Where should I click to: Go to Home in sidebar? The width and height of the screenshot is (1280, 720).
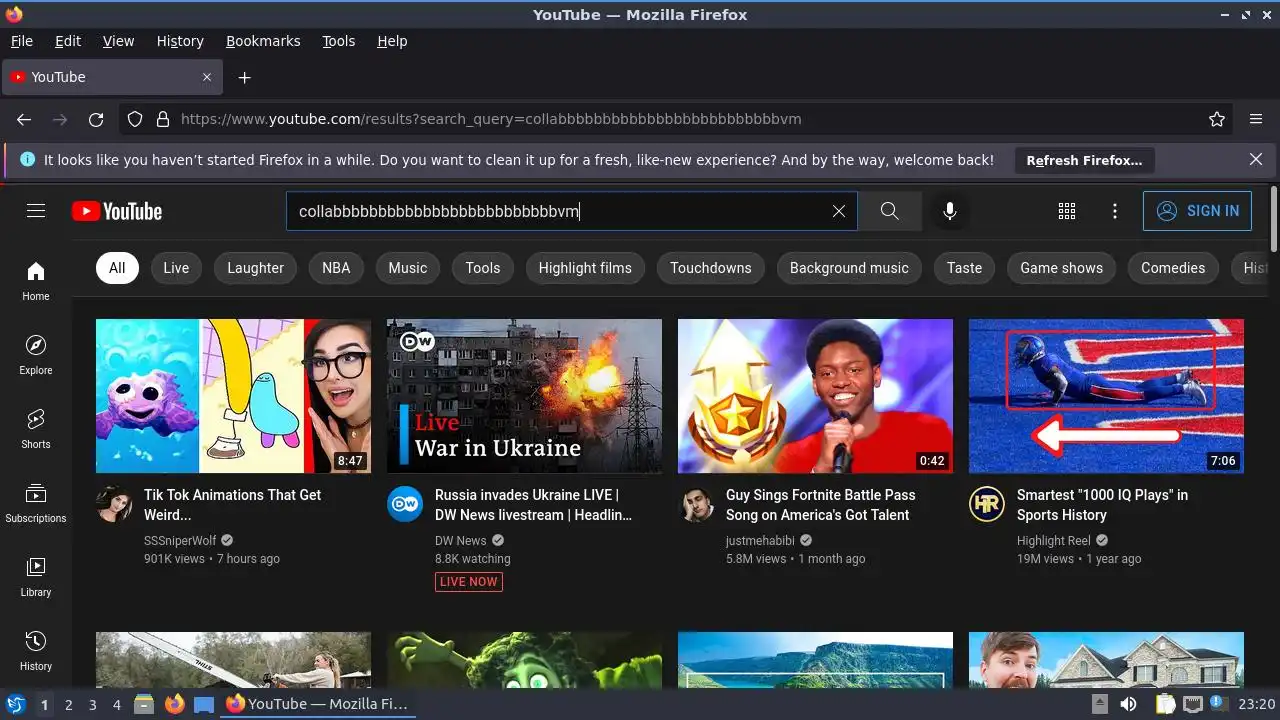(x=36, y=281)
